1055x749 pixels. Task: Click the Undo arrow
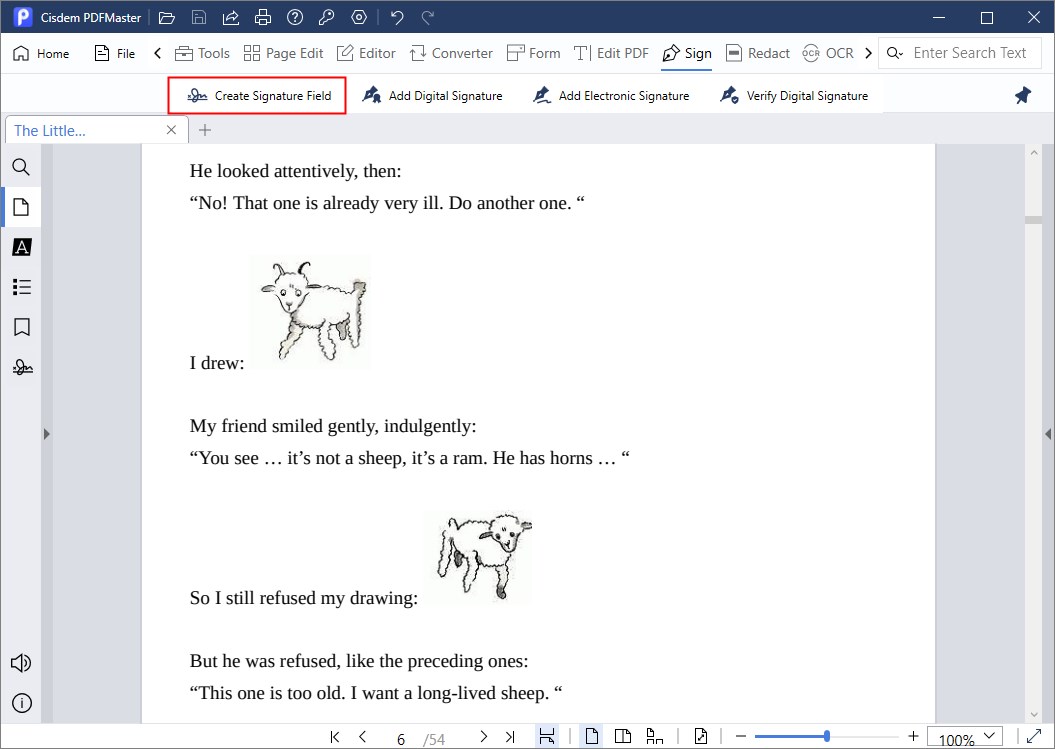click(x=397, y=17)
